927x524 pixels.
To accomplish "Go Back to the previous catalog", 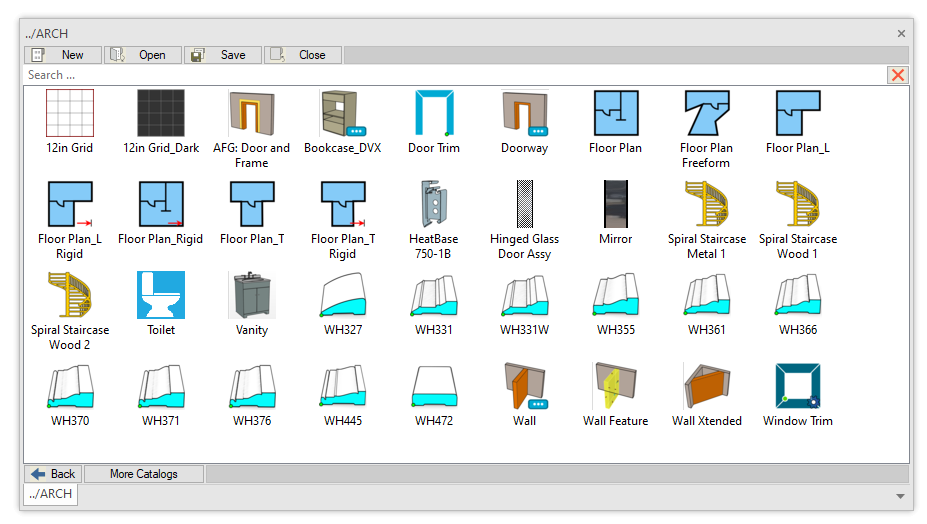I will tap(53, 474).
